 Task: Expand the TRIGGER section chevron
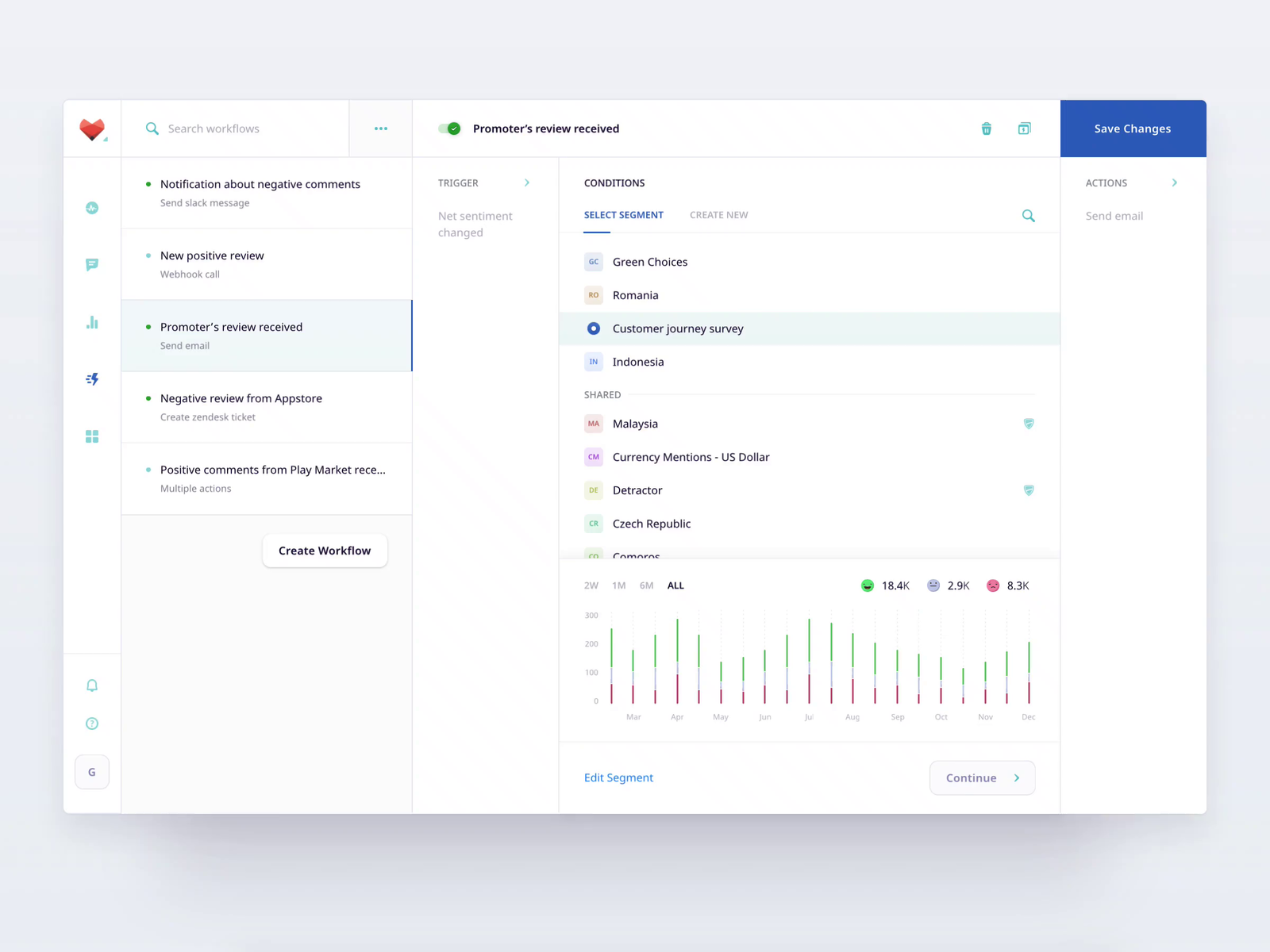point(527,182)
